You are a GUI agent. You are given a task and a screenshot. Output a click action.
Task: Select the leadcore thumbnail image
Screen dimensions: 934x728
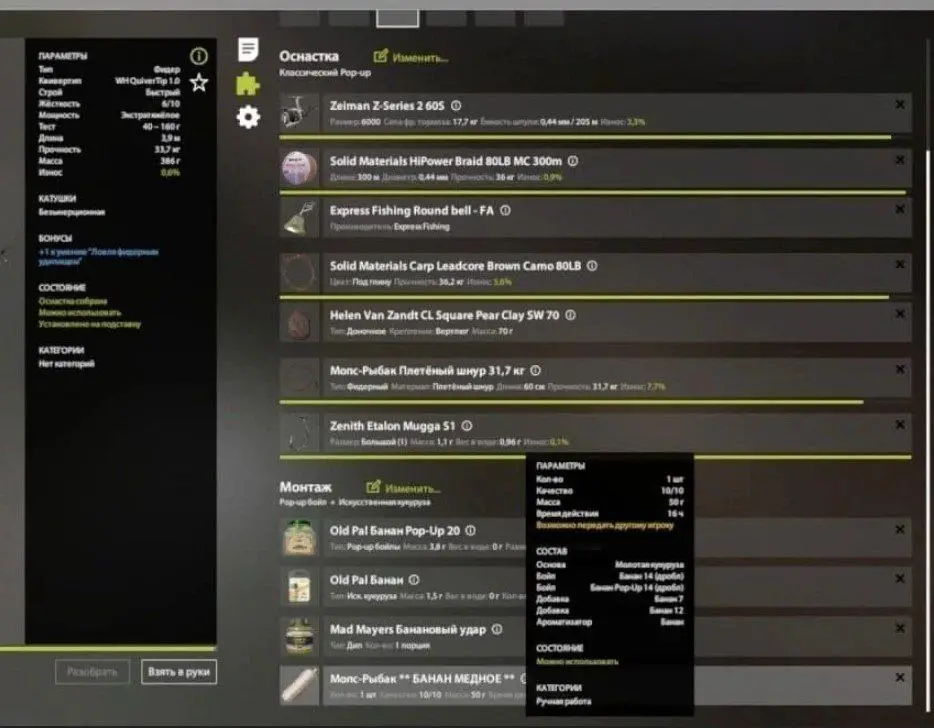click(x=299, y=273)
